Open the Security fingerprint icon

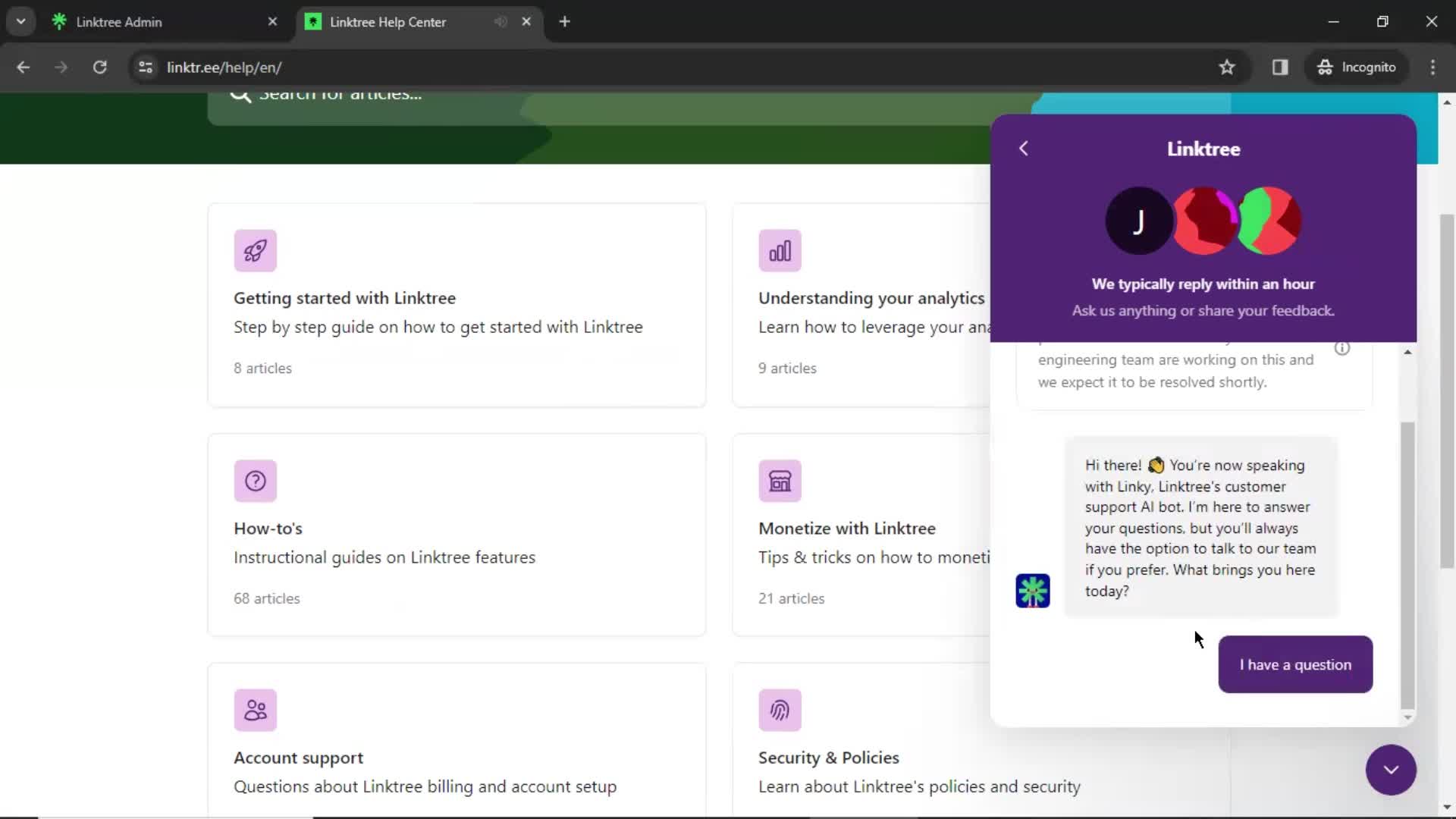pyautogui.click(x=780, y=710)
